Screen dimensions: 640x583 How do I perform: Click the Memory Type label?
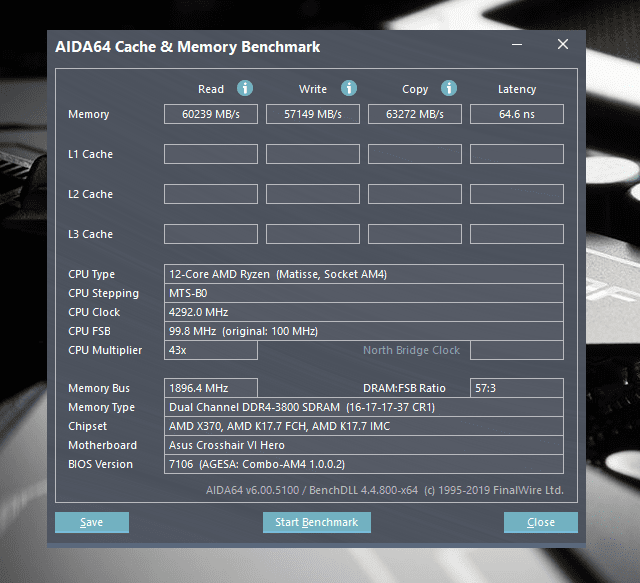101,407
